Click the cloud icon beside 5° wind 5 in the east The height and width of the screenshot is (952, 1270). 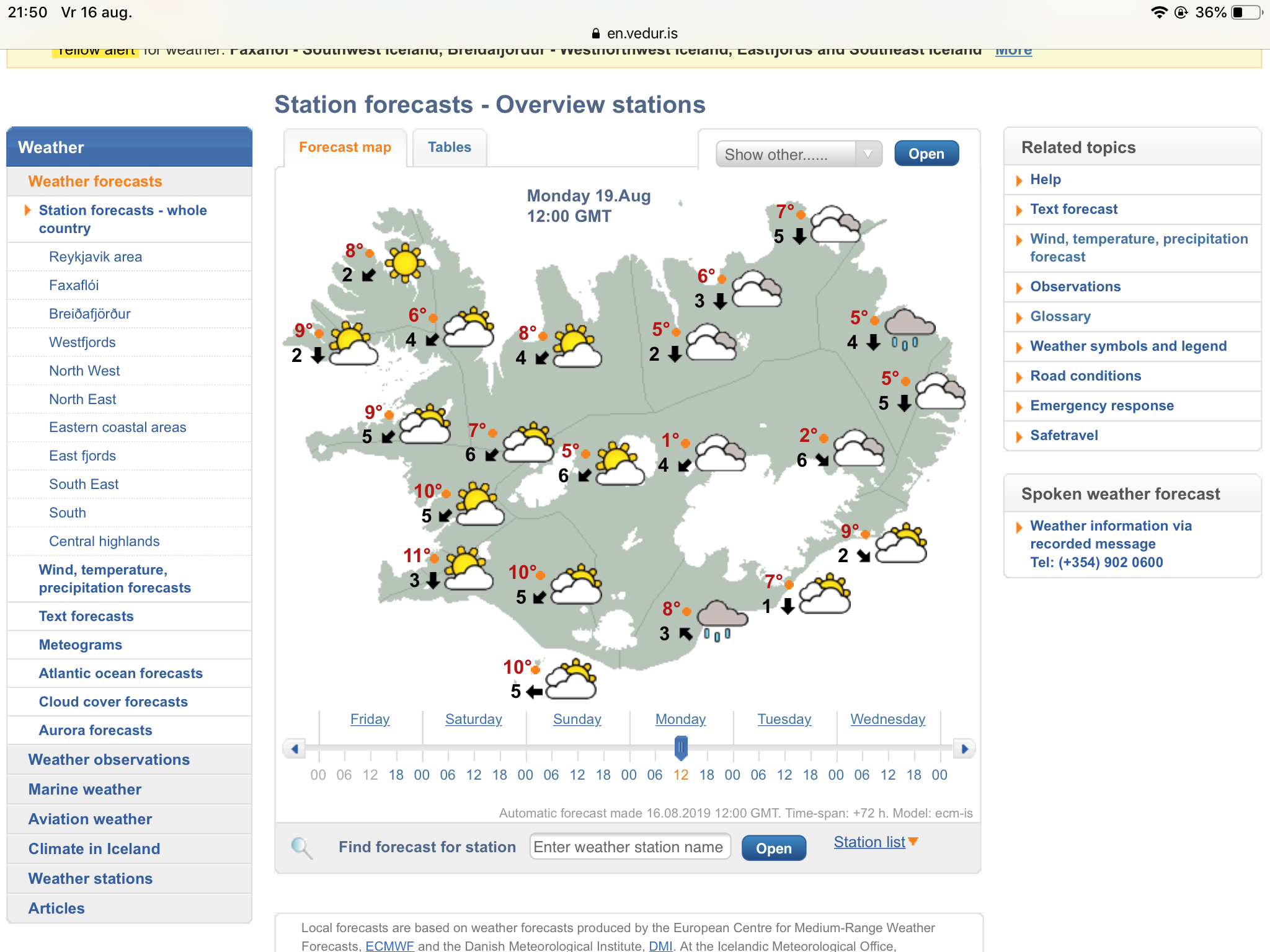coord(941,391)
